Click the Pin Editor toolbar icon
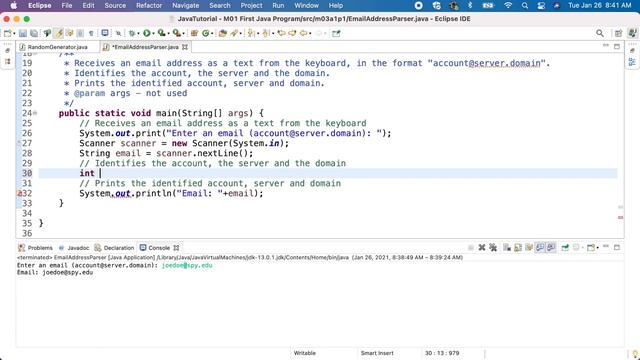The height and width of the screenshot is (360, 640). coord(336,33)
